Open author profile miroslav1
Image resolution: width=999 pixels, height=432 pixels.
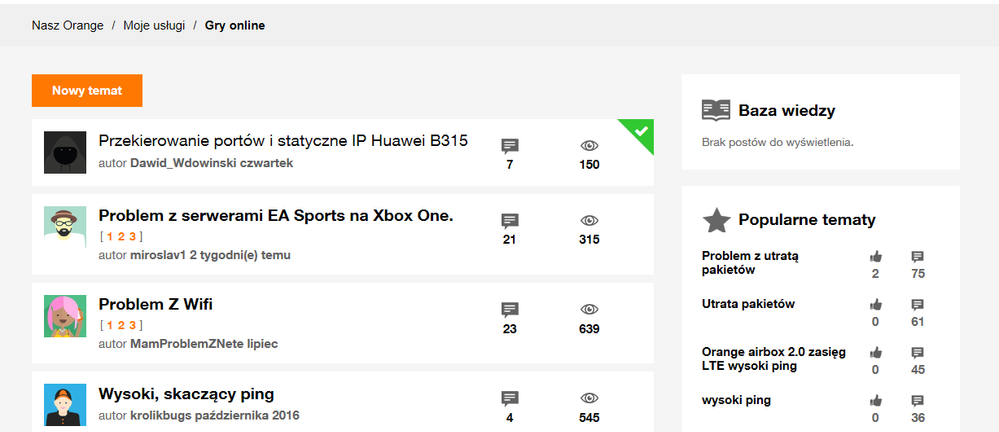[x=158, y=255]
